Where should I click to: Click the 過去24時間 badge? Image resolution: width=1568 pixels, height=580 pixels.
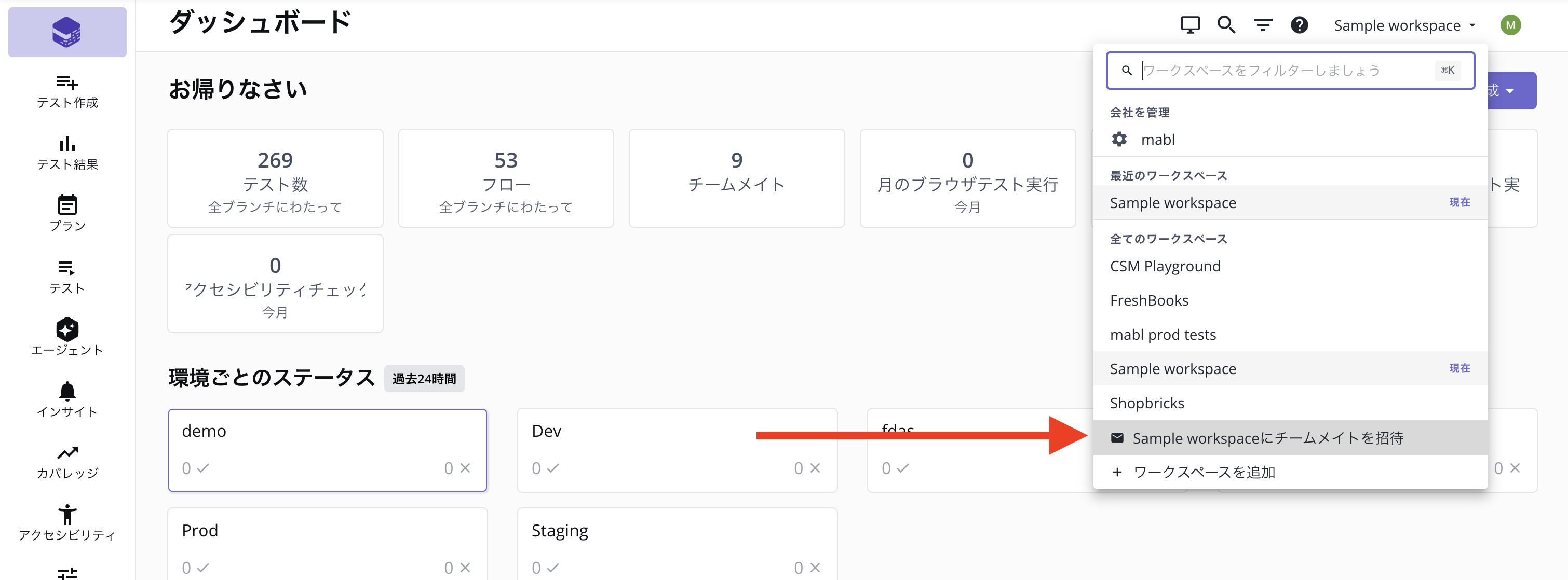424,379
